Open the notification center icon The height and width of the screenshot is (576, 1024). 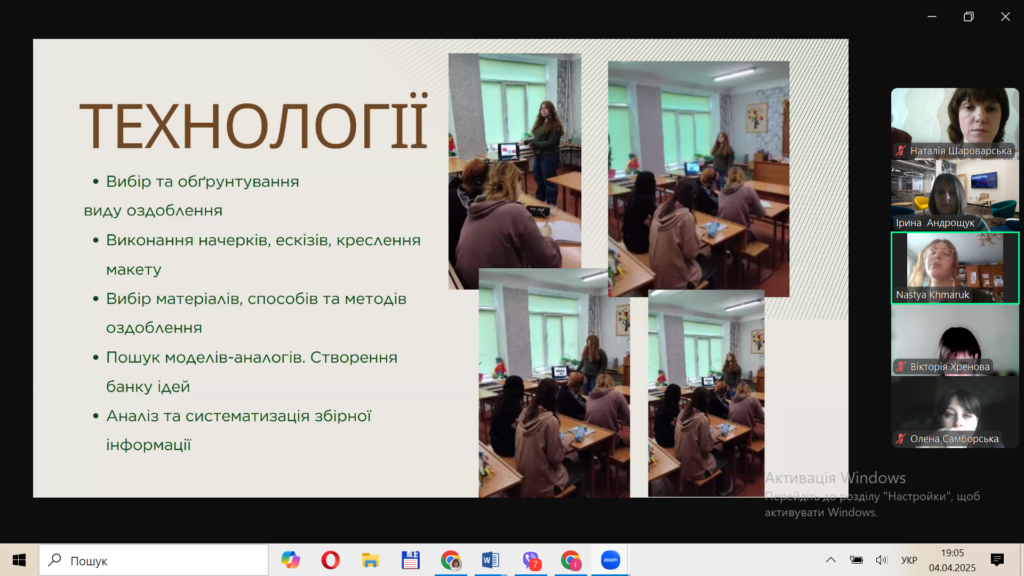click(x=997, y=560)
